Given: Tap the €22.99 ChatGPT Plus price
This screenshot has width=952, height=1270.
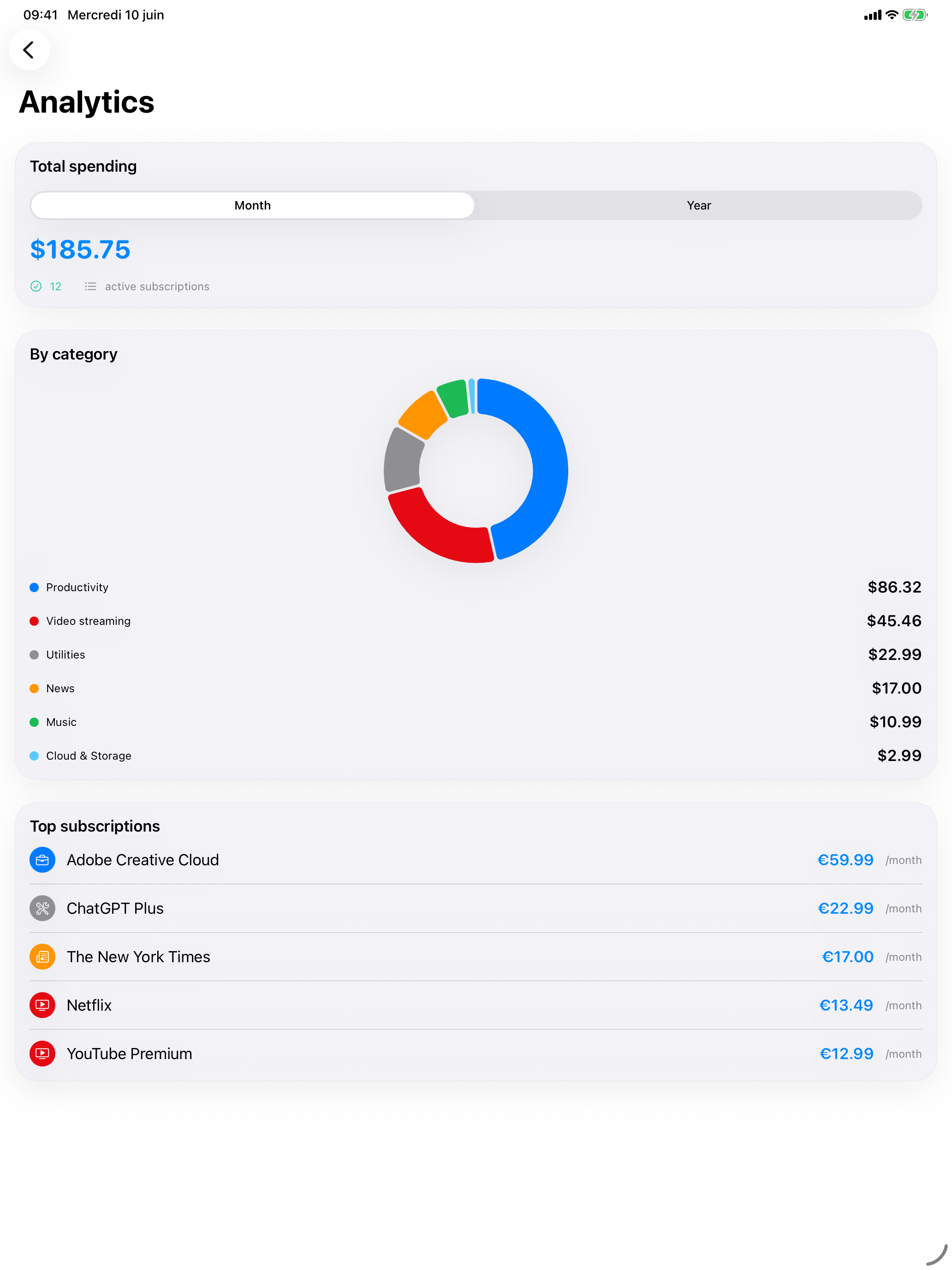Looking at the screenshot, I should pyautogui.click(x=845, y=909).
